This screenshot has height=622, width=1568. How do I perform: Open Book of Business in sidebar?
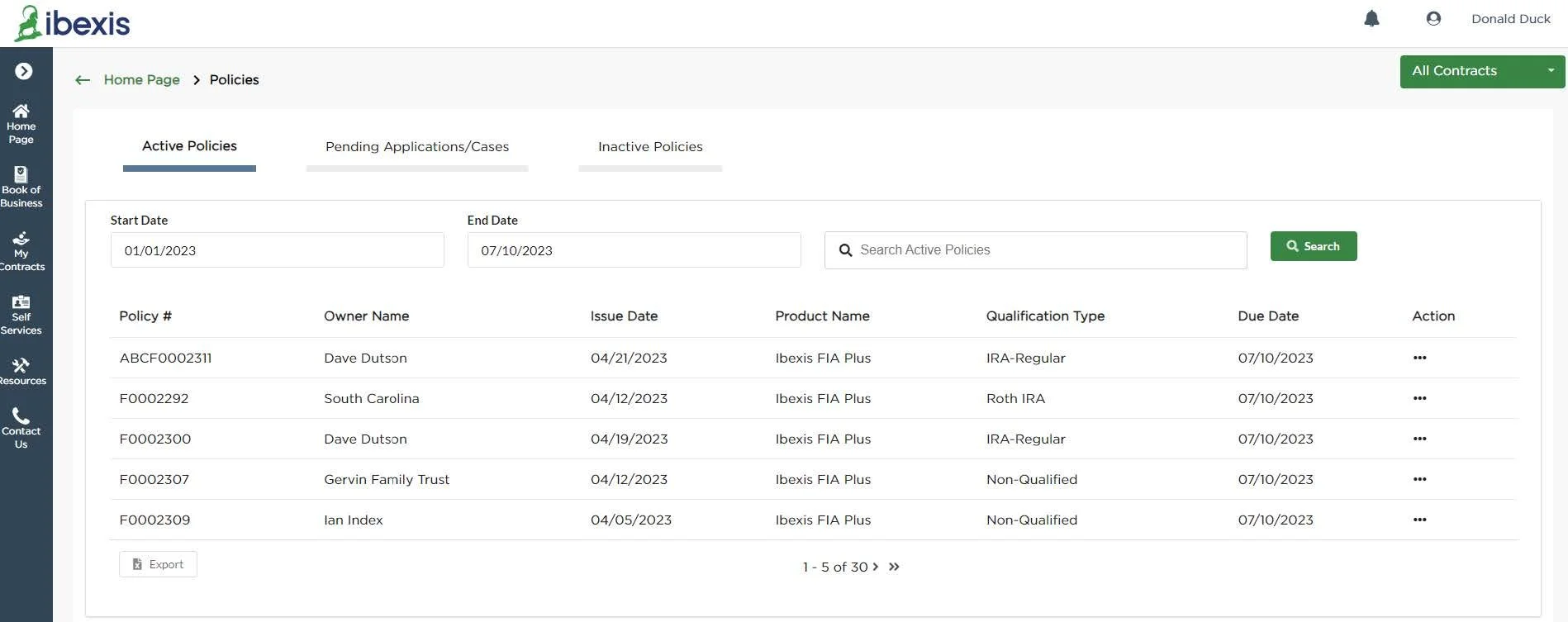(x=21, y=188)
